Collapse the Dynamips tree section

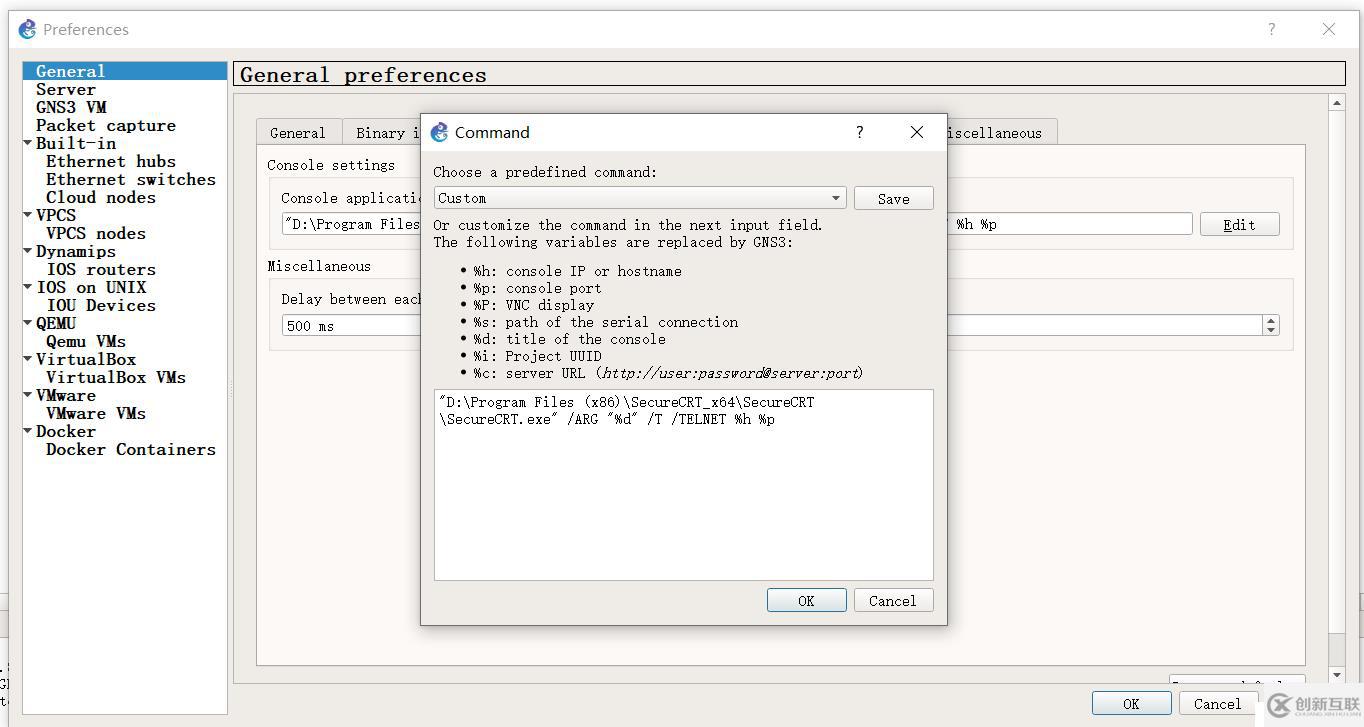pyautogui.click(x=28, y=251)
